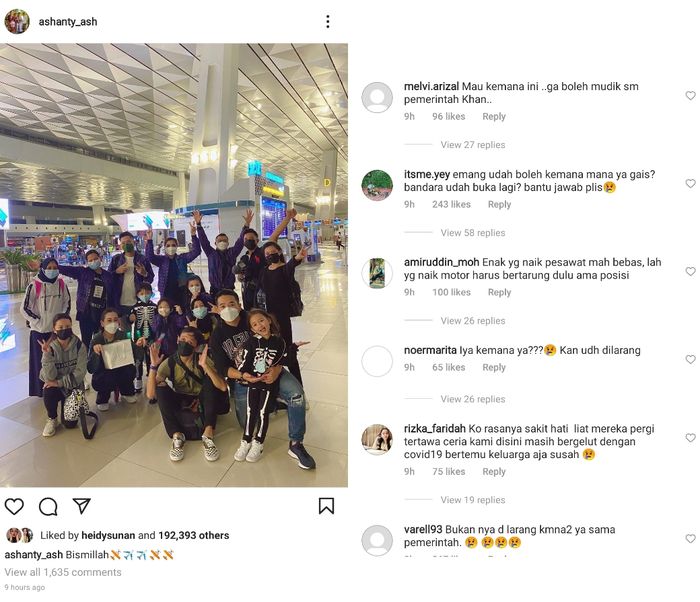Open the airport group photo
700x602 pixels.
pos(174,265)
